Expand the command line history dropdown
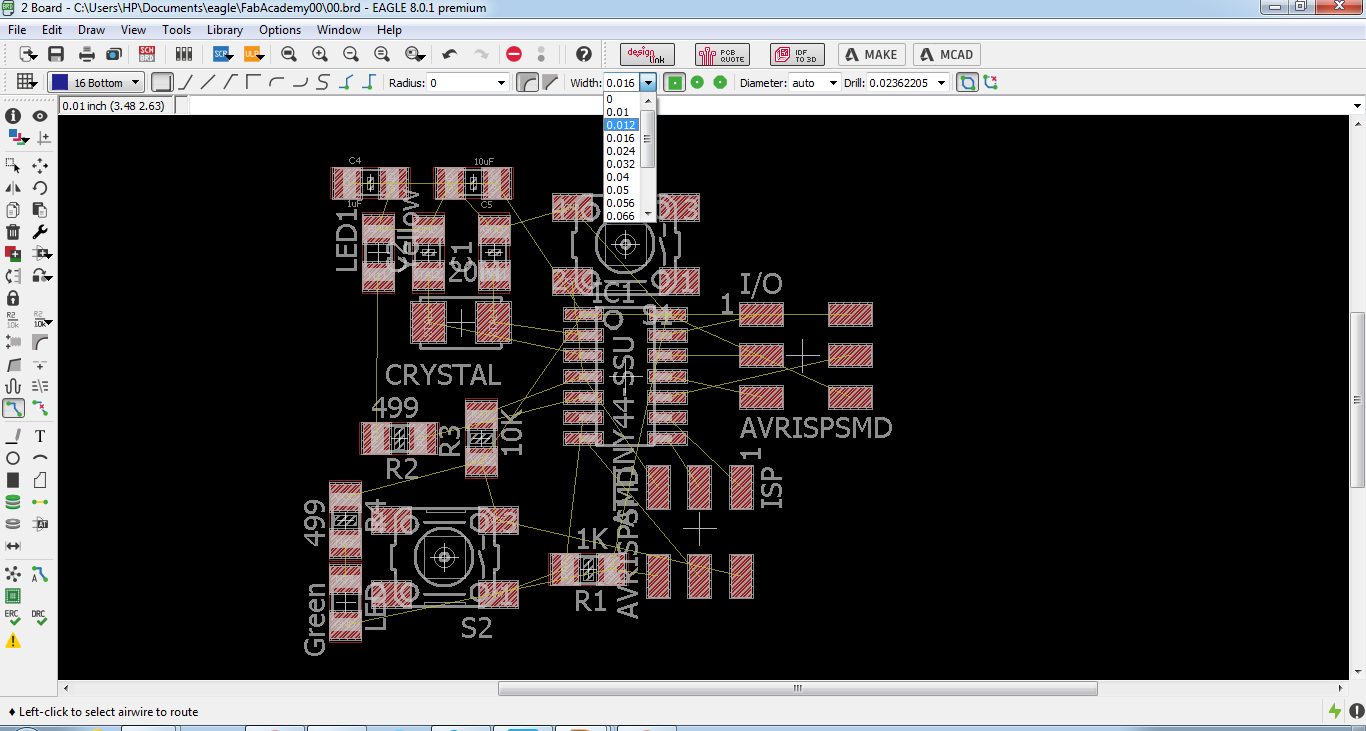 pos(1357,105)
